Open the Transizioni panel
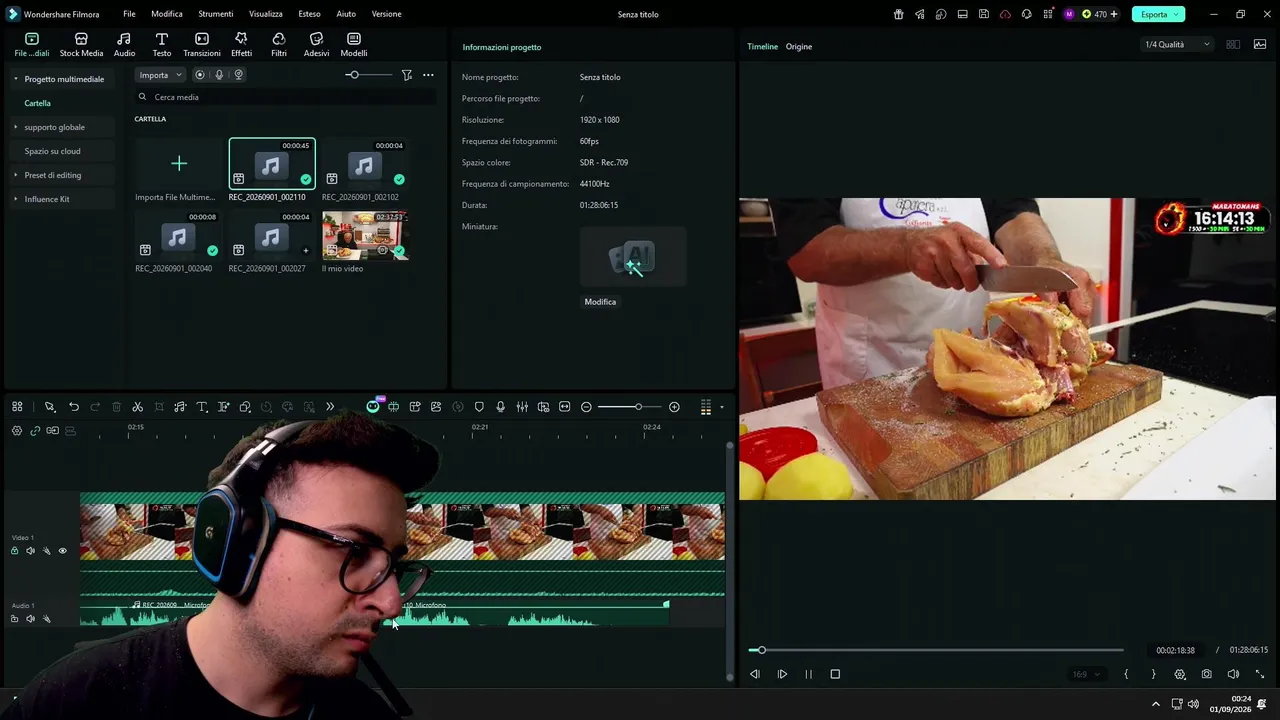Image resolution: width=1280 pixels, height=720 pixels. point(202,44)
